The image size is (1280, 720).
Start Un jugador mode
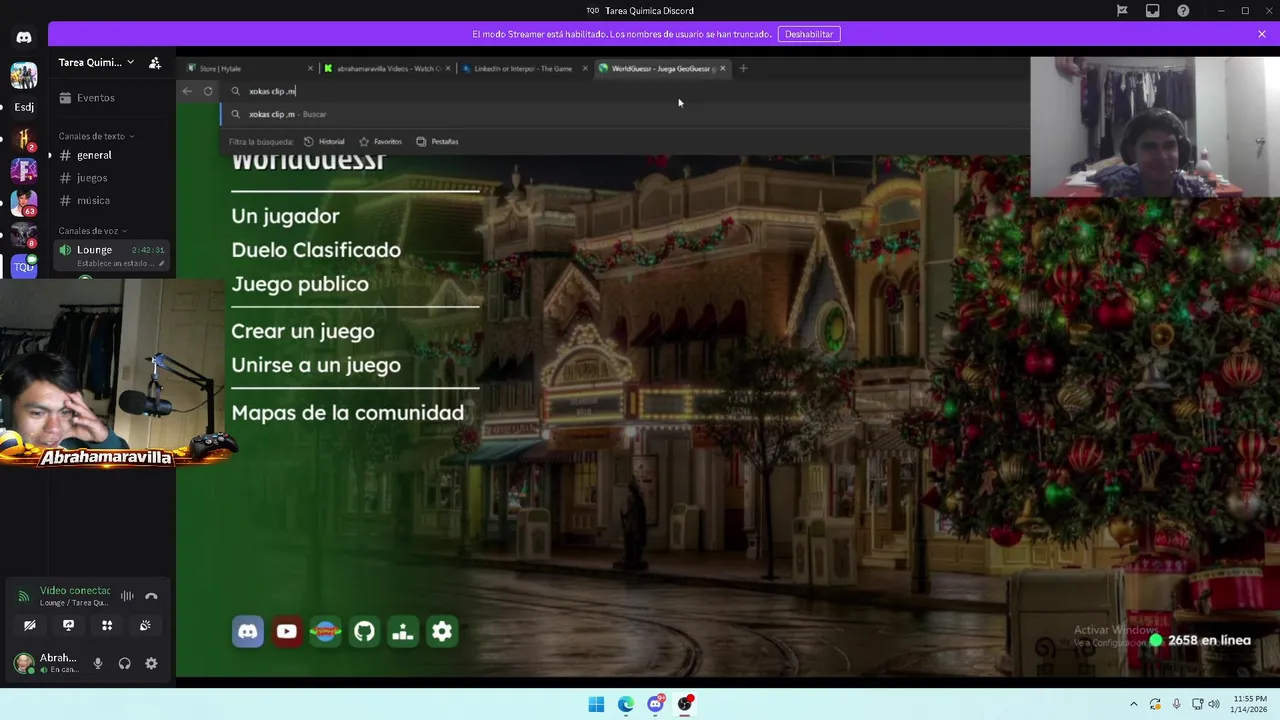point(285,216)
